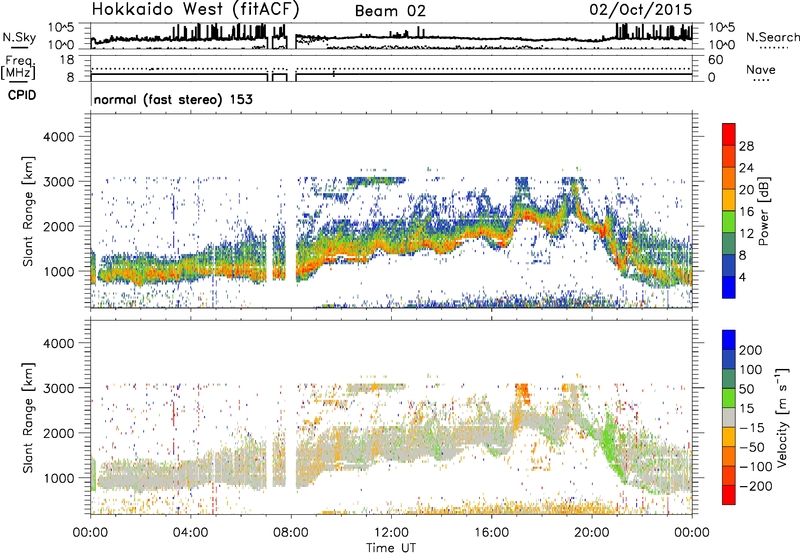Click the '3000' tick of velocity panel
Screen dimensions: 800x554
(x=59, y=388)
